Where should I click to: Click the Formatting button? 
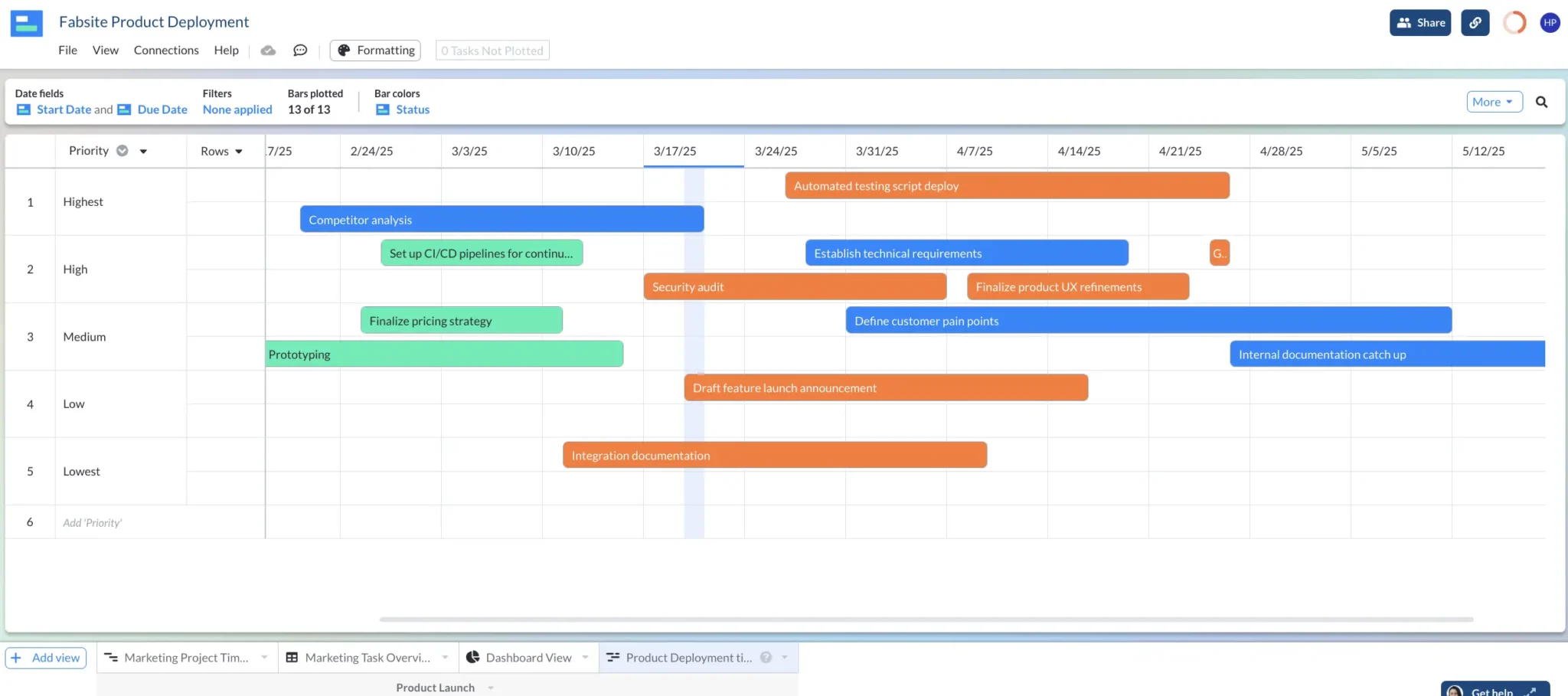(x=375, y=51)
